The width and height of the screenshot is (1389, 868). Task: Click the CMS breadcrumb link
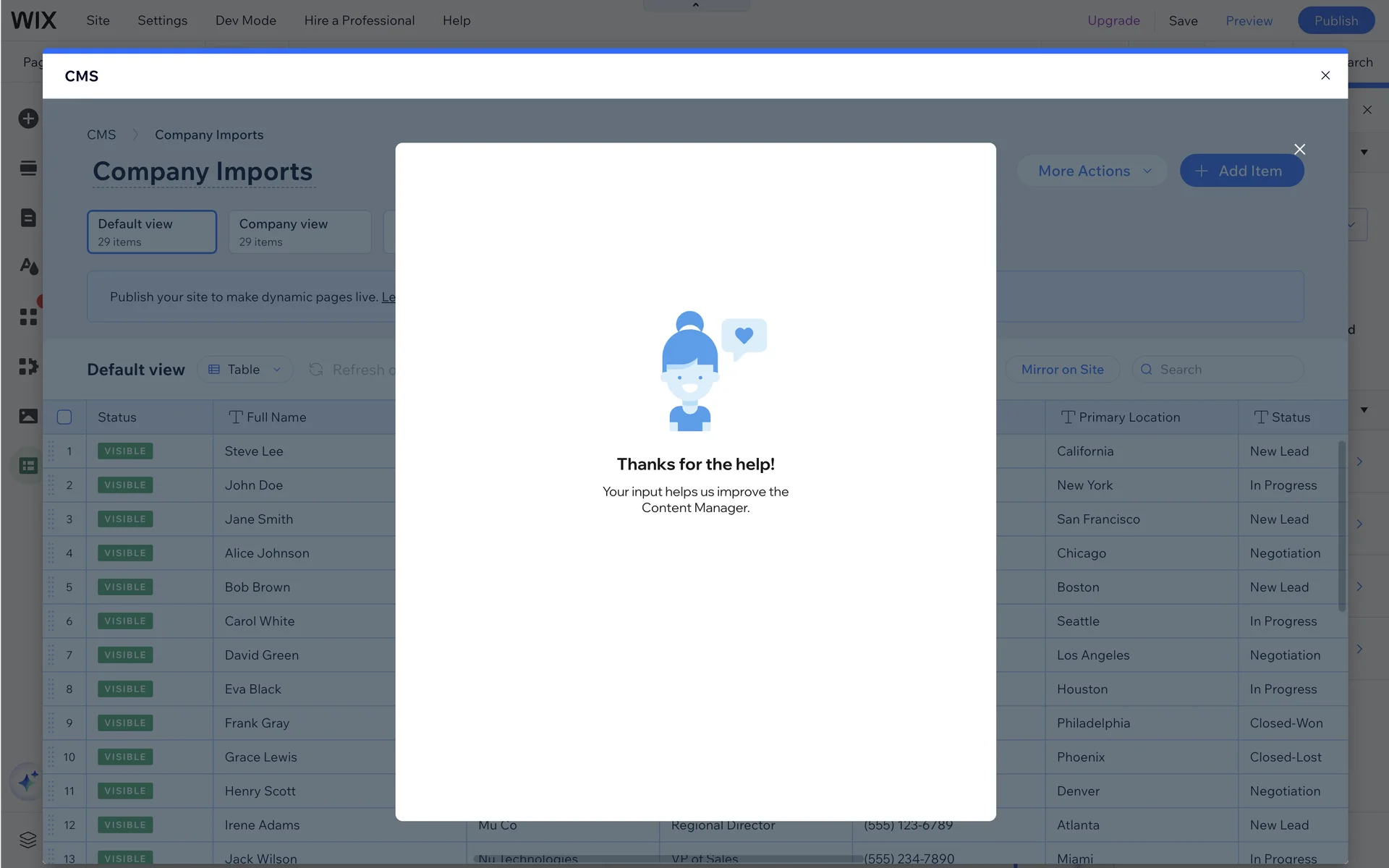[x=101, y=135]
